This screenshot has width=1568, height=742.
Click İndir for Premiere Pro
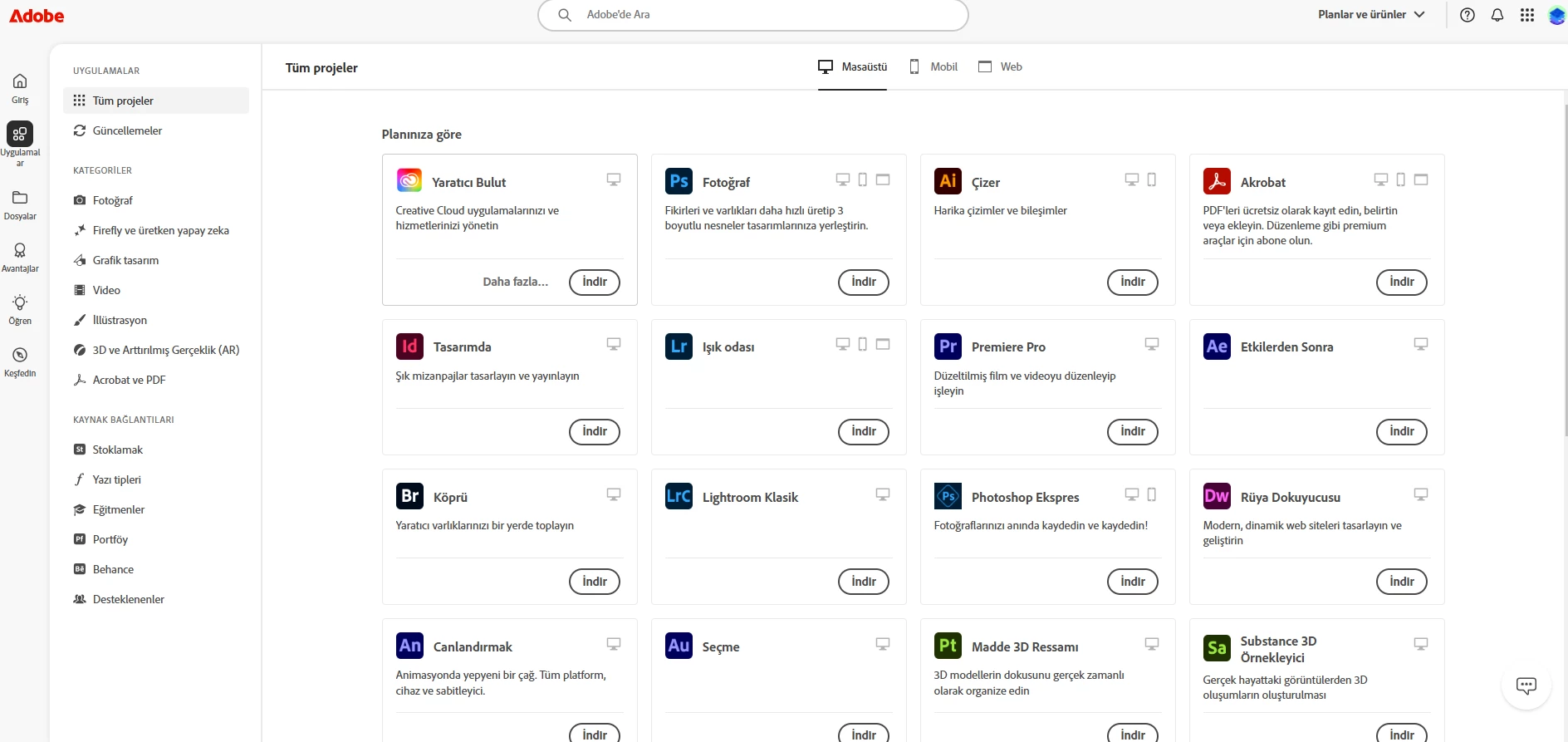1133,431
